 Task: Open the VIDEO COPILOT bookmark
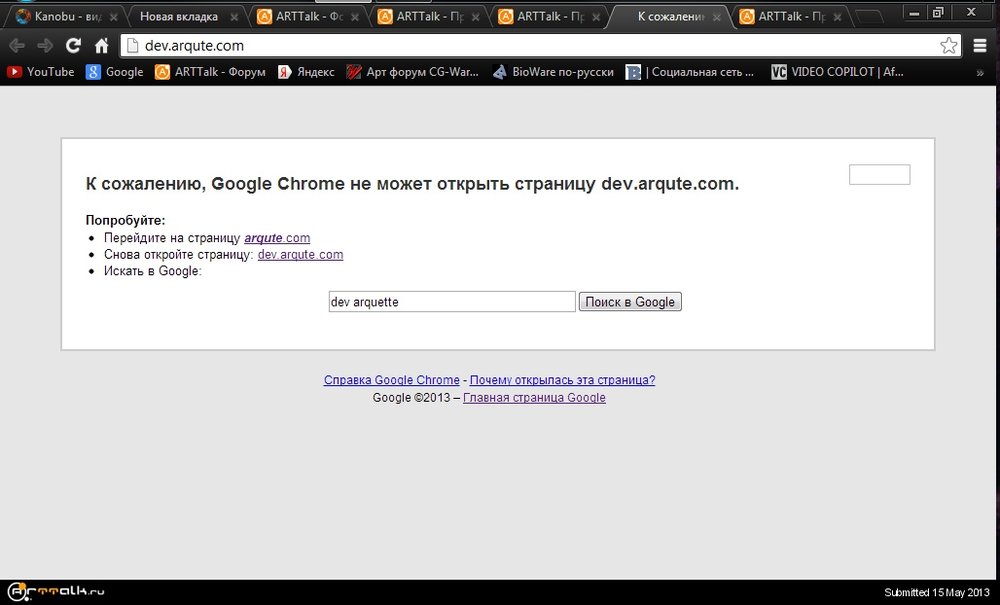[x=837, y=72]
